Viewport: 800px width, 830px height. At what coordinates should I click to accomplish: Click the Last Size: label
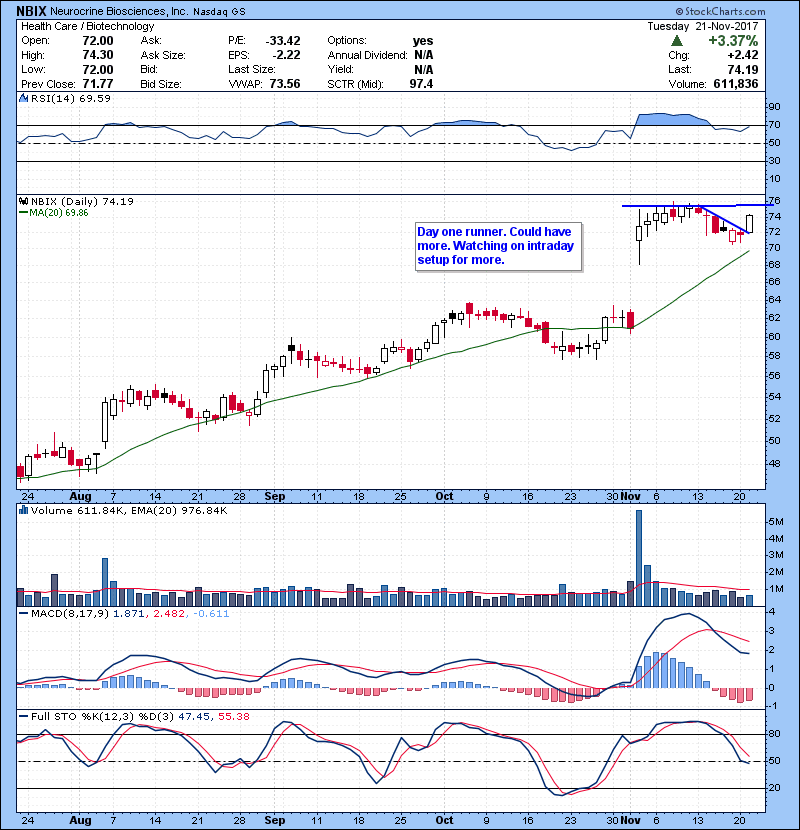(x=251, y=69)
